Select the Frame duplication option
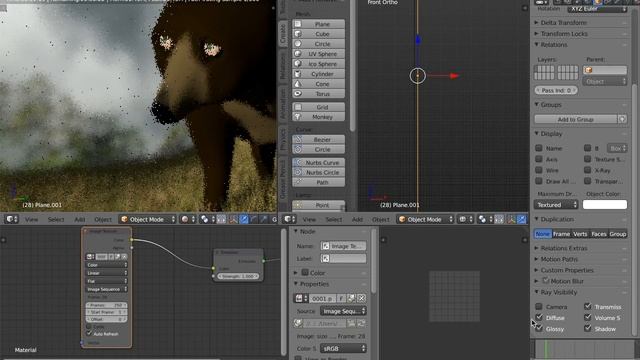 (x=561, y=234)
